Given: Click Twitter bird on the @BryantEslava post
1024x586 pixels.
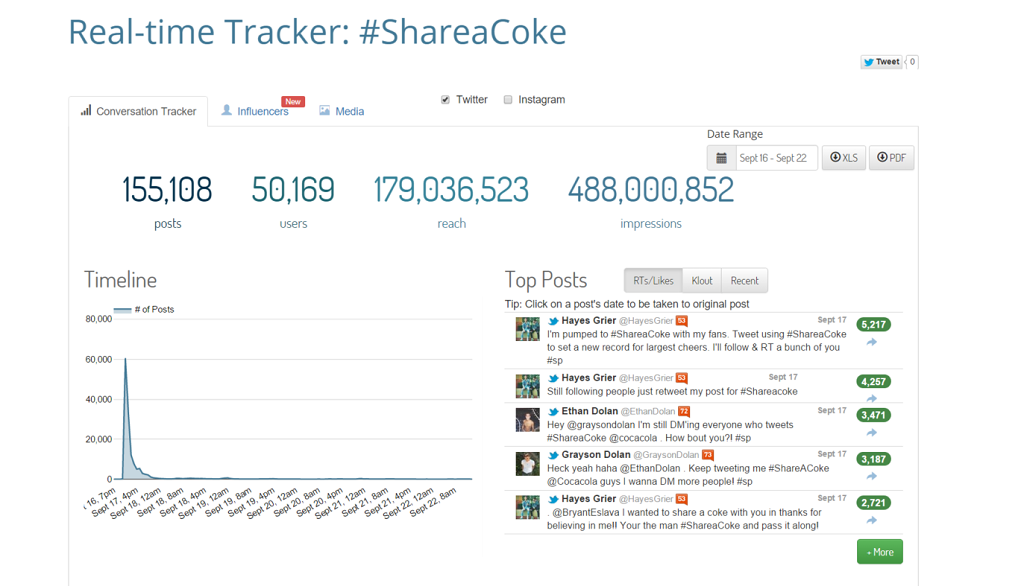Looking at the screenshot, I should pos(553,499).
